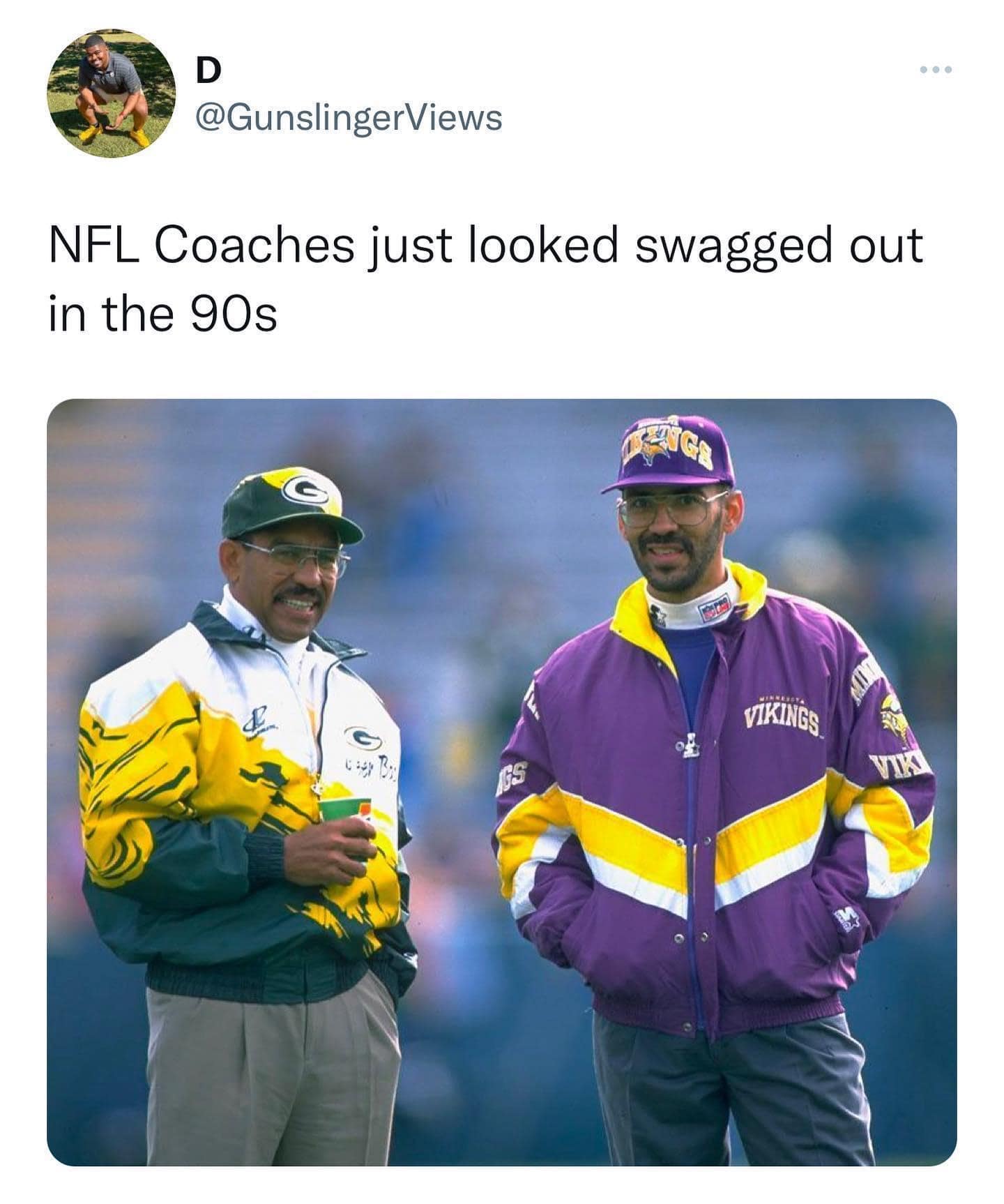Screen dimensions: 1004x1204
Task: Open the @GunslingerViews handle link
Action: click(349, 117)
